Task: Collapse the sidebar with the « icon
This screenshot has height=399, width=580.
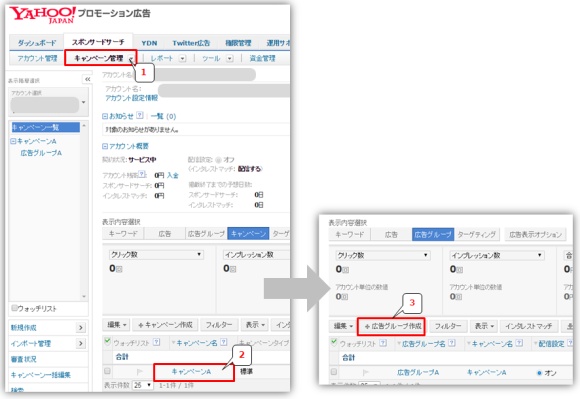Action: tap(87, 79)
